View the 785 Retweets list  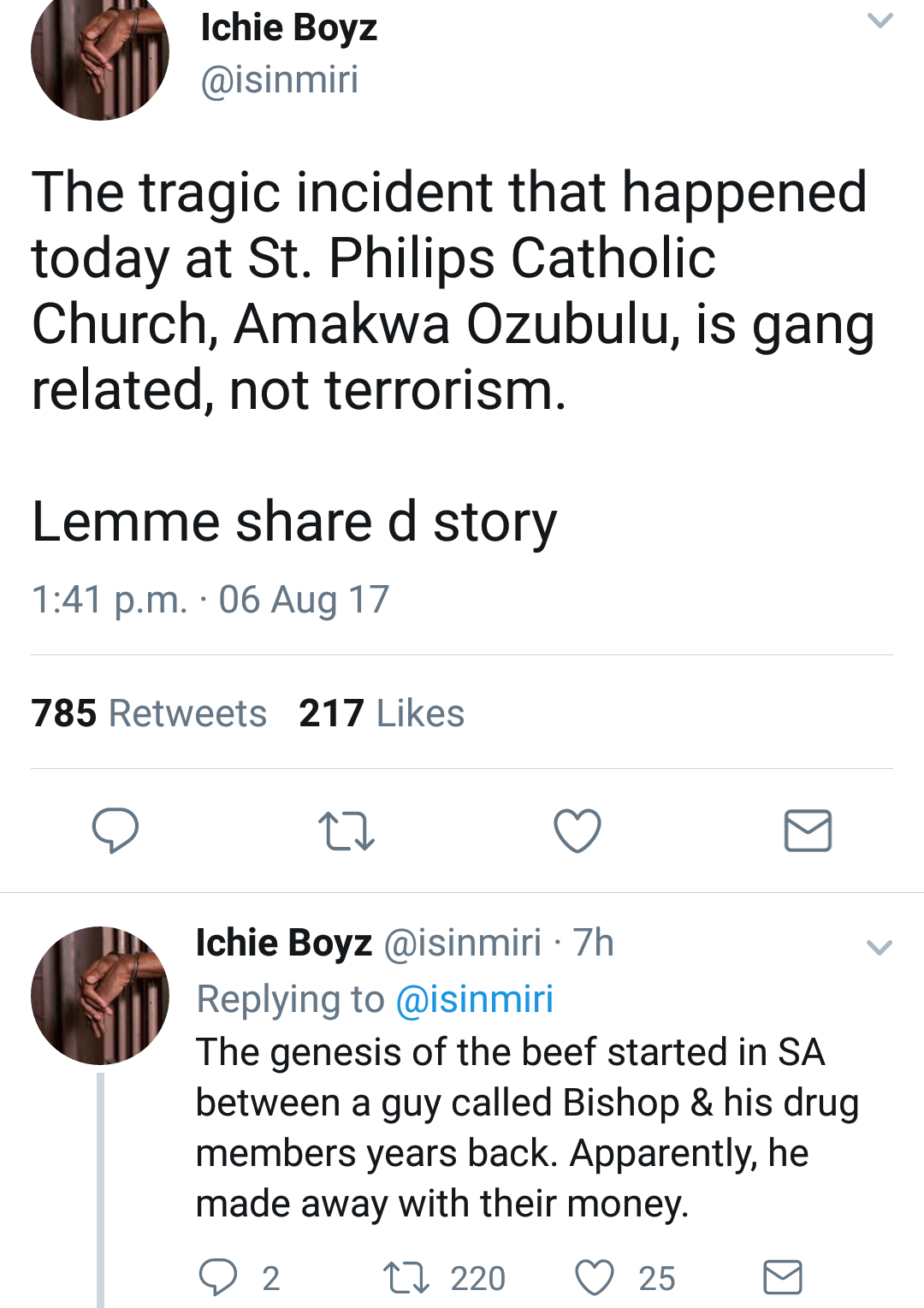pos(149,713)
